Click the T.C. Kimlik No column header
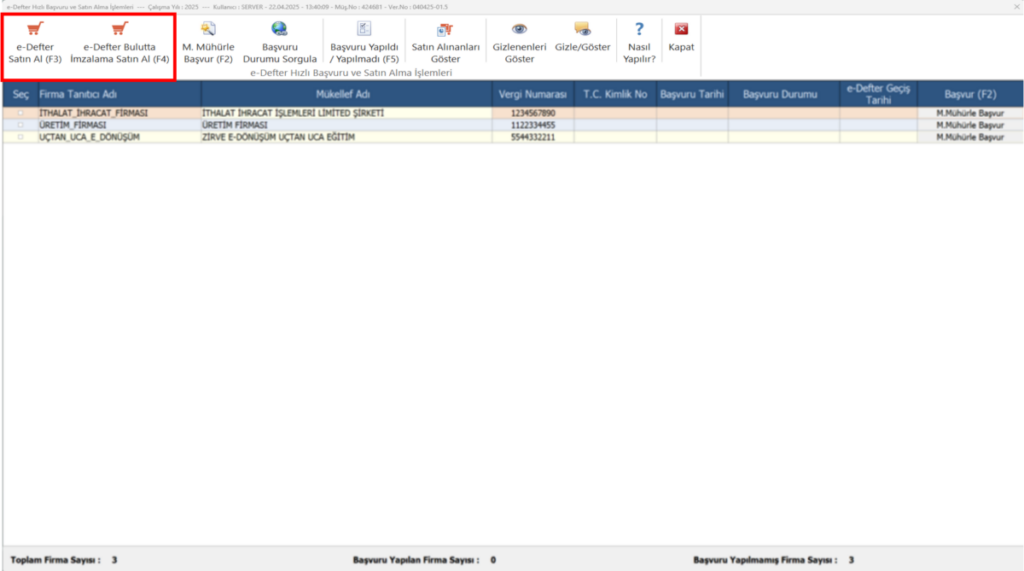The width and height of the screenshot is (1024, 571). (615, 94)
